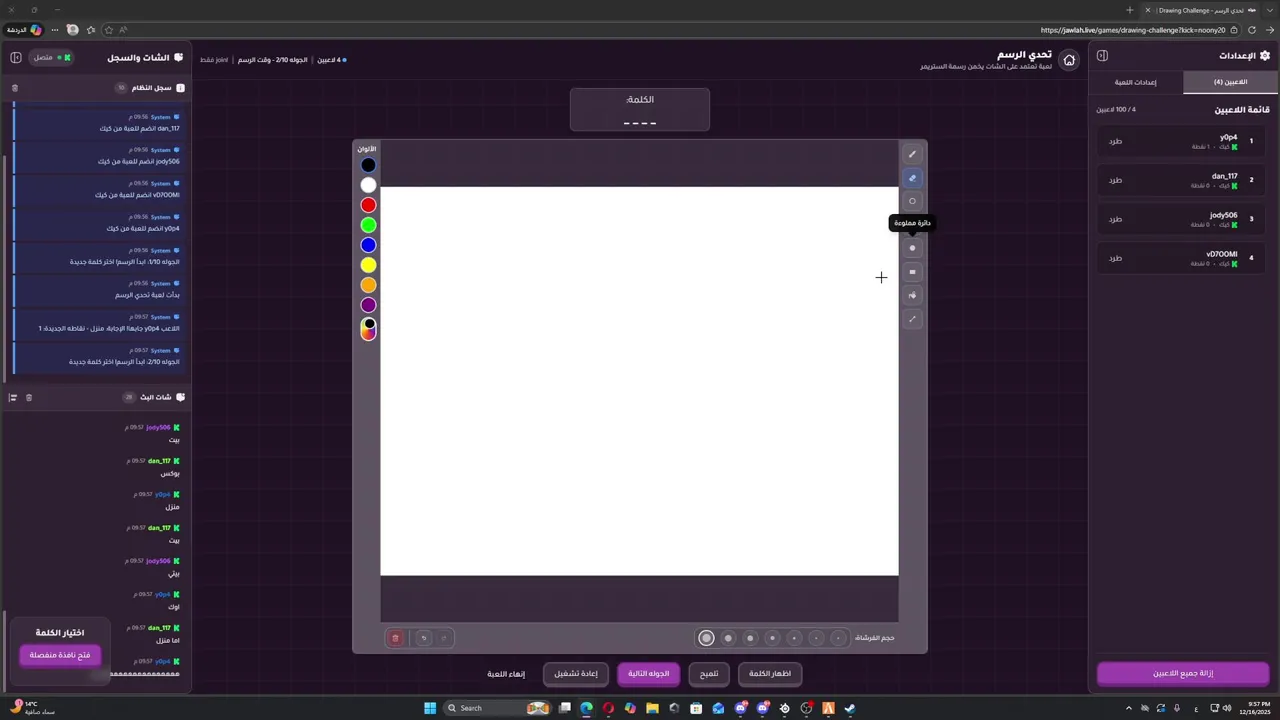Viewport: 1280px width, 720px height.
Task: Redo the drawing stroke
Action: click(444, 638)
